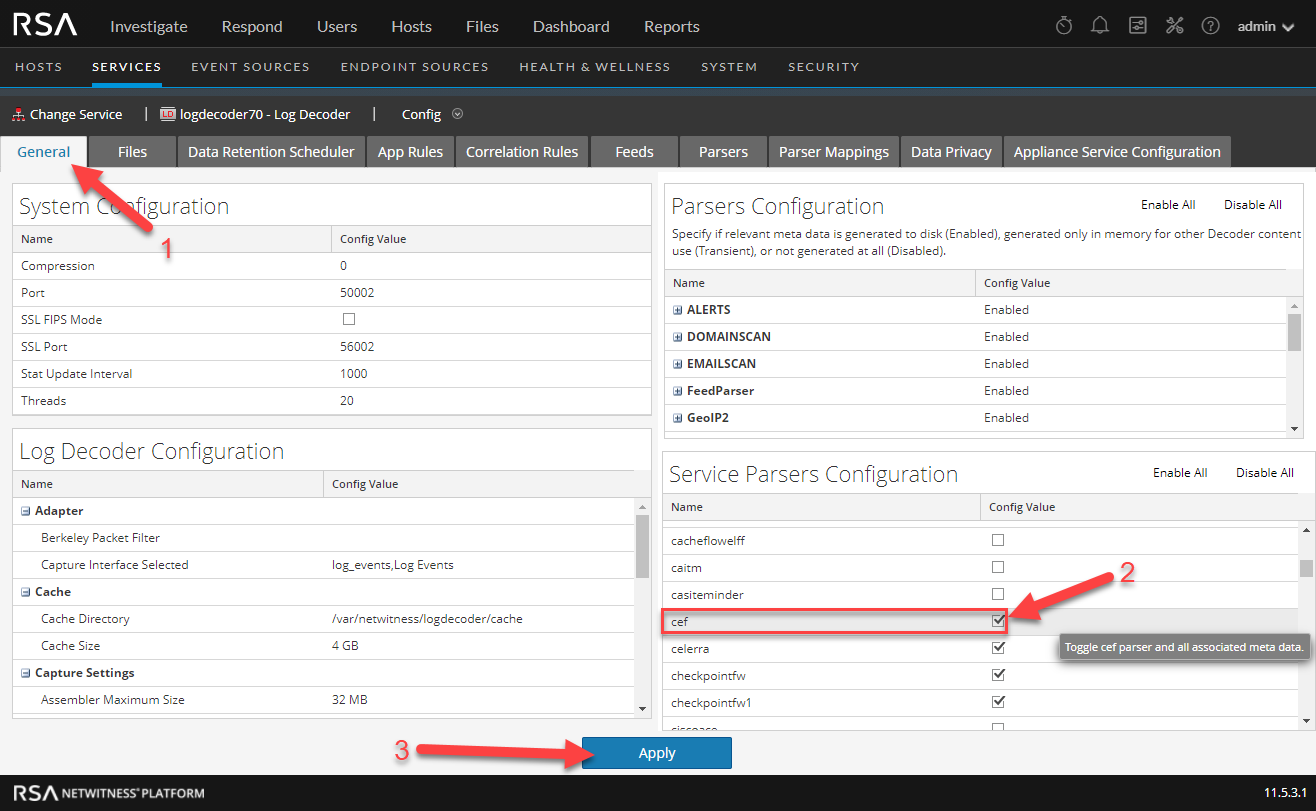Open the help question mark icon
Screen dimensions: 1316x811
pyautogui.click(x=1210, y=26)
